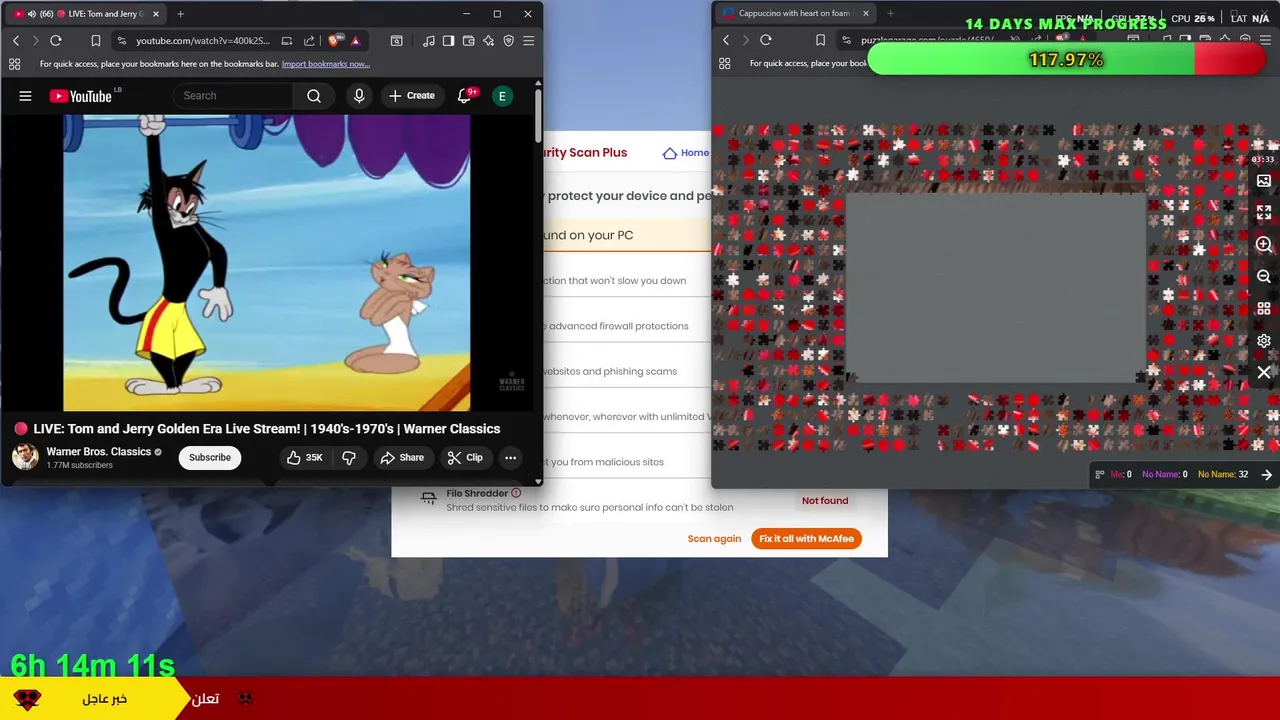Like the Tom and Jerry video

point(305,457)
